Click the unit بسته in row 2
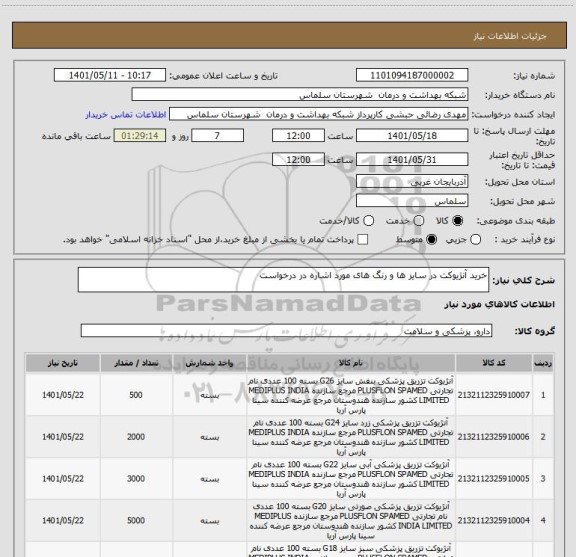Image resolution: width=576 pixels, height=557 pixels. (x=210, y=437)
